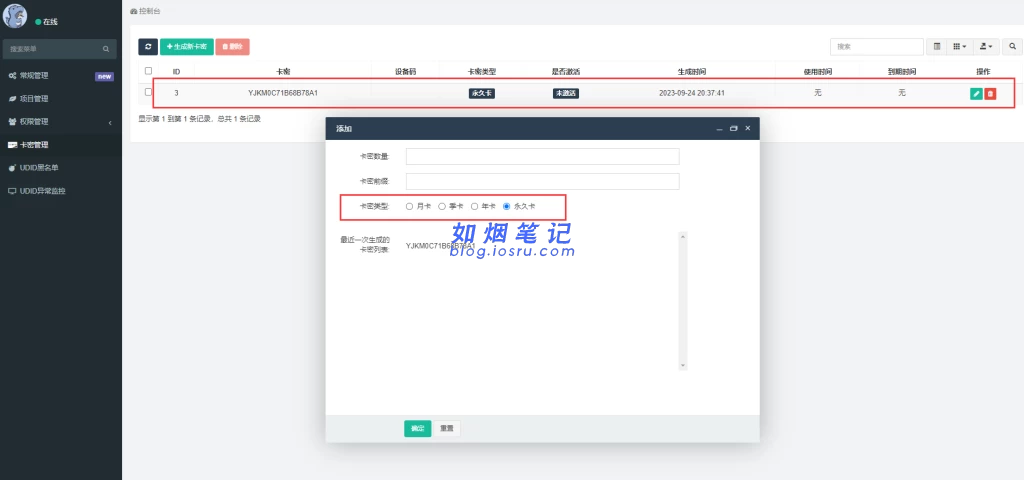
Task: Check the checkbox for row ID 3
Action: pos(148,92)
